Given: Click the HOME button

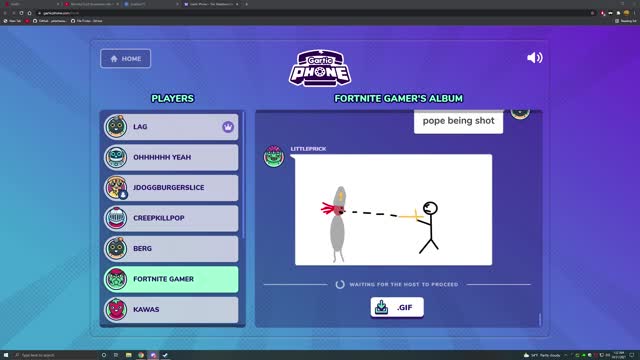Looking at the screenshot, I should [x=125, y=58].
